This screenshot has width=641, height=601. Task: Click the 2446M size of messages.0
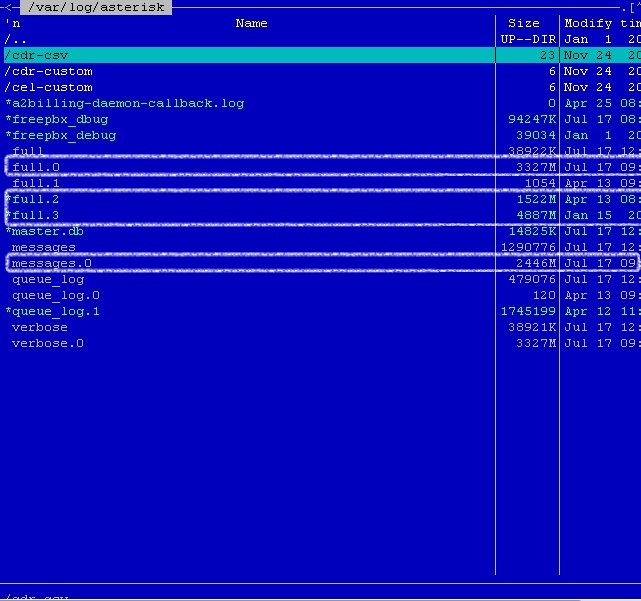point(535,263)
